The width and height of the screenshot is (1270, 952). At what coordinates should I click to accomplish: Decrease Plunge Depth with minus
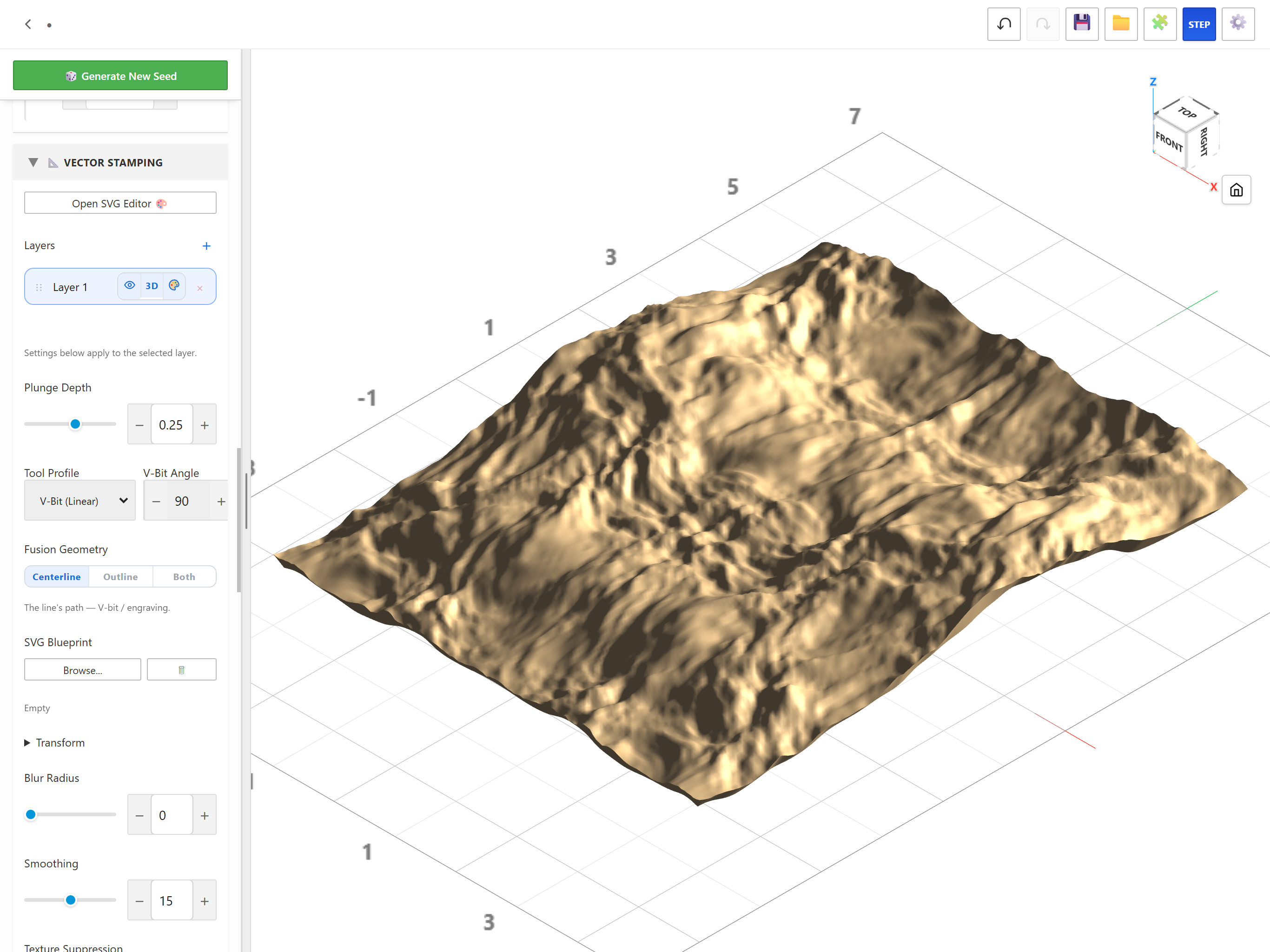coord(139,424)
